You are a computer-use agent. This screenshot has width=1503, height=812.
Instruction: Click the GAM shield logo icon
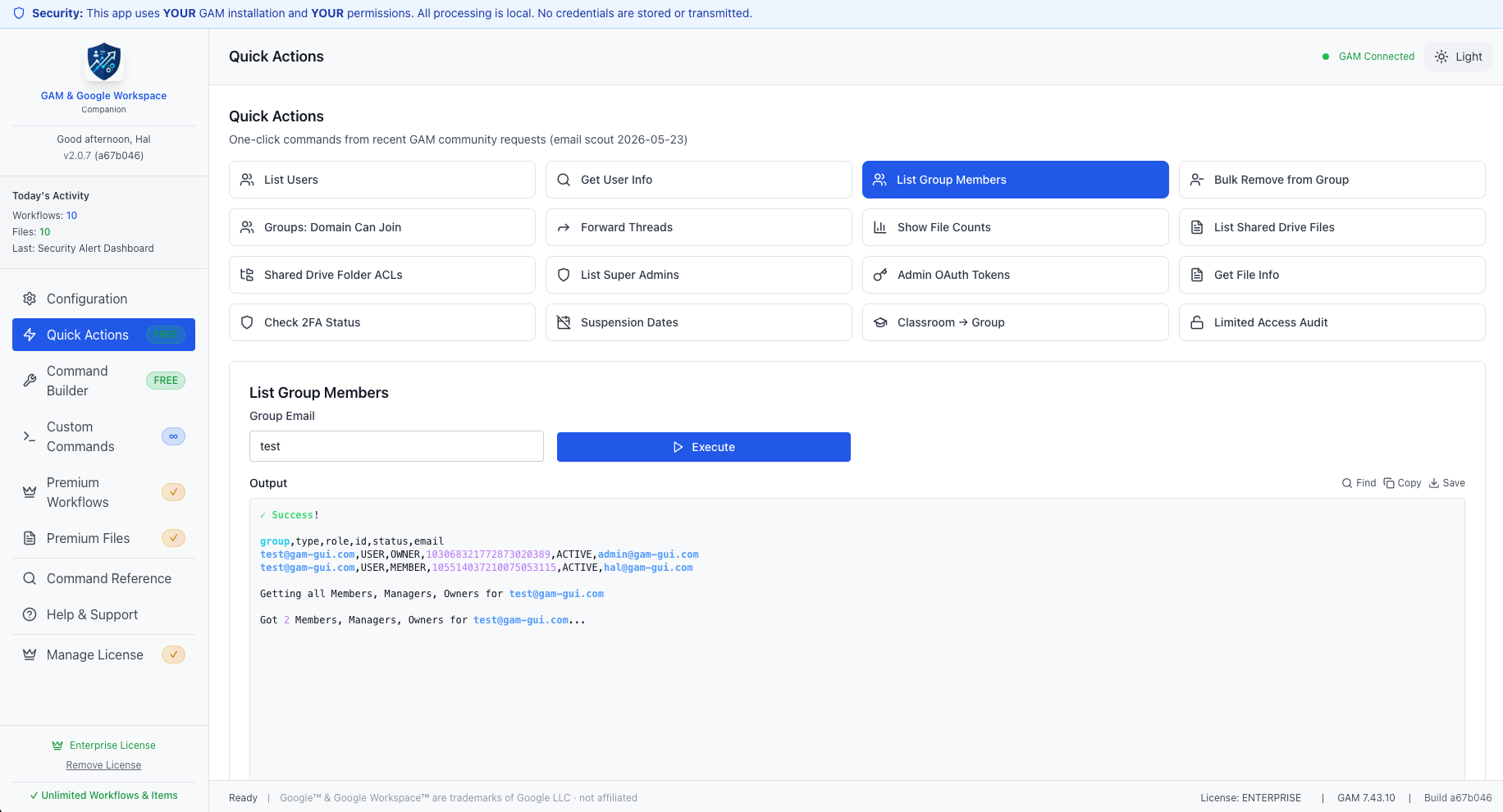point(104,62)
